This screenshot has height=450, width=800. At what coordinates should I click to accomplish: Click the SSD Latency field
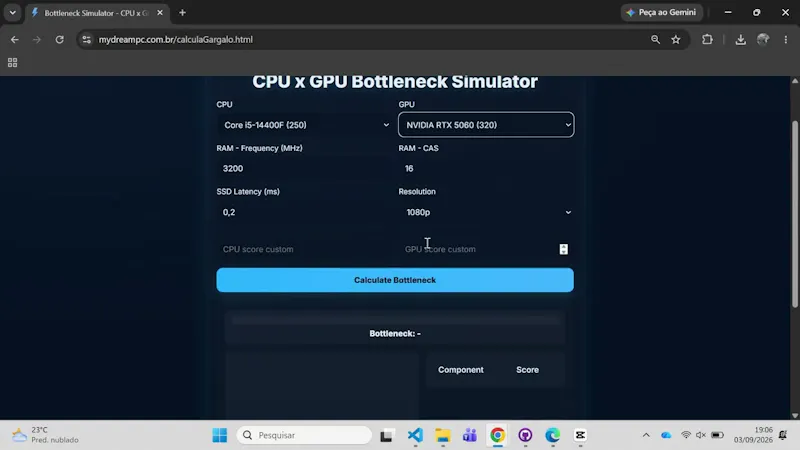point(304,212)
